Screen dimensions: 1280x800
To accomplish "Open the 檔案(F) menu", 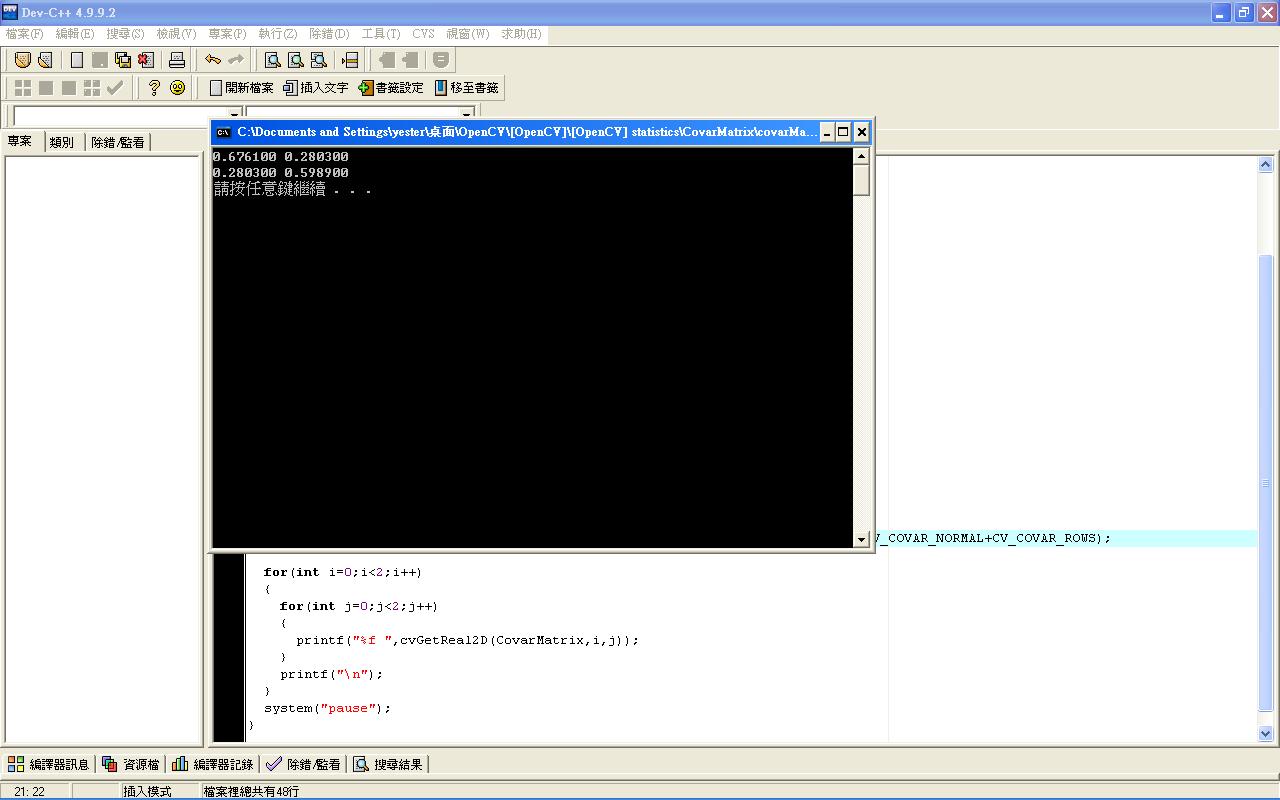I will (x=25, y=34).
